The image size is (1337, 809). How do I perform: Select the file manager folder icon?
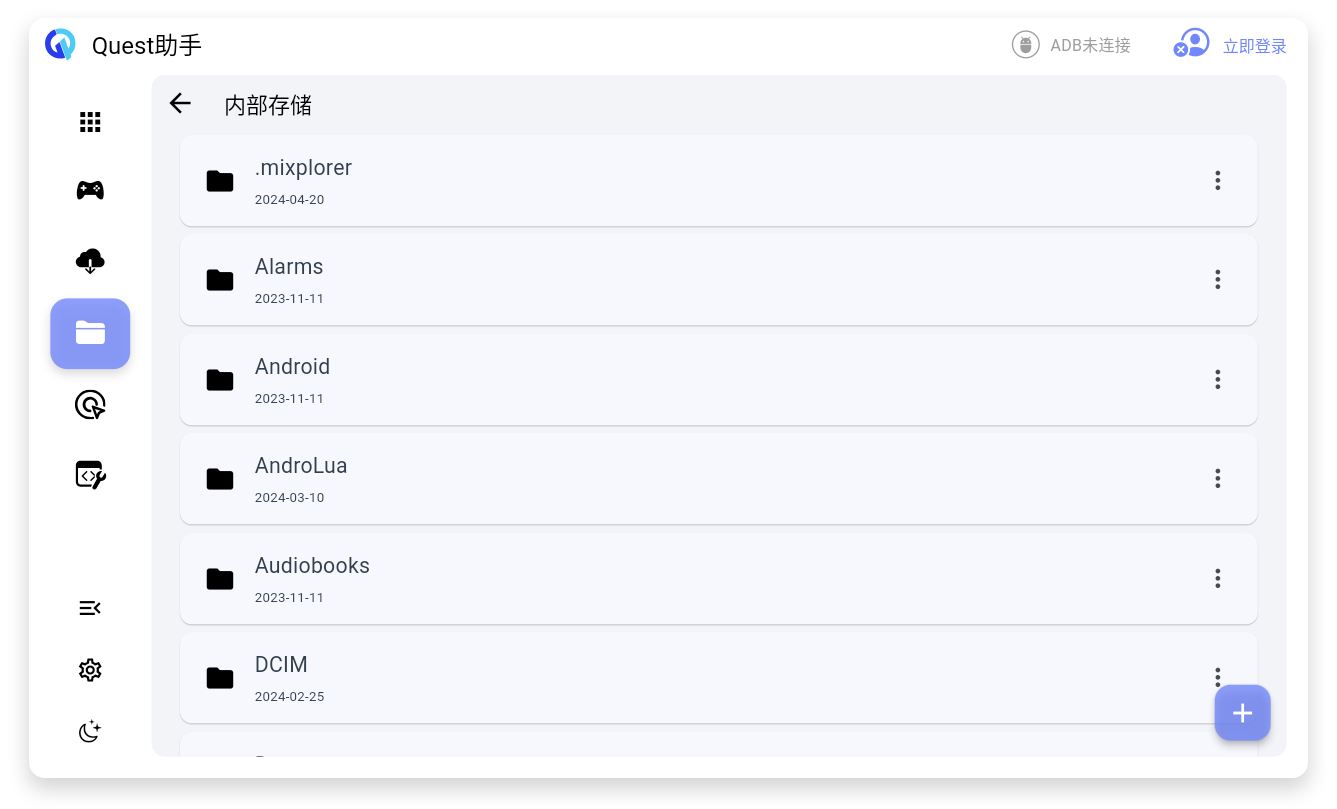click(90, 333)
